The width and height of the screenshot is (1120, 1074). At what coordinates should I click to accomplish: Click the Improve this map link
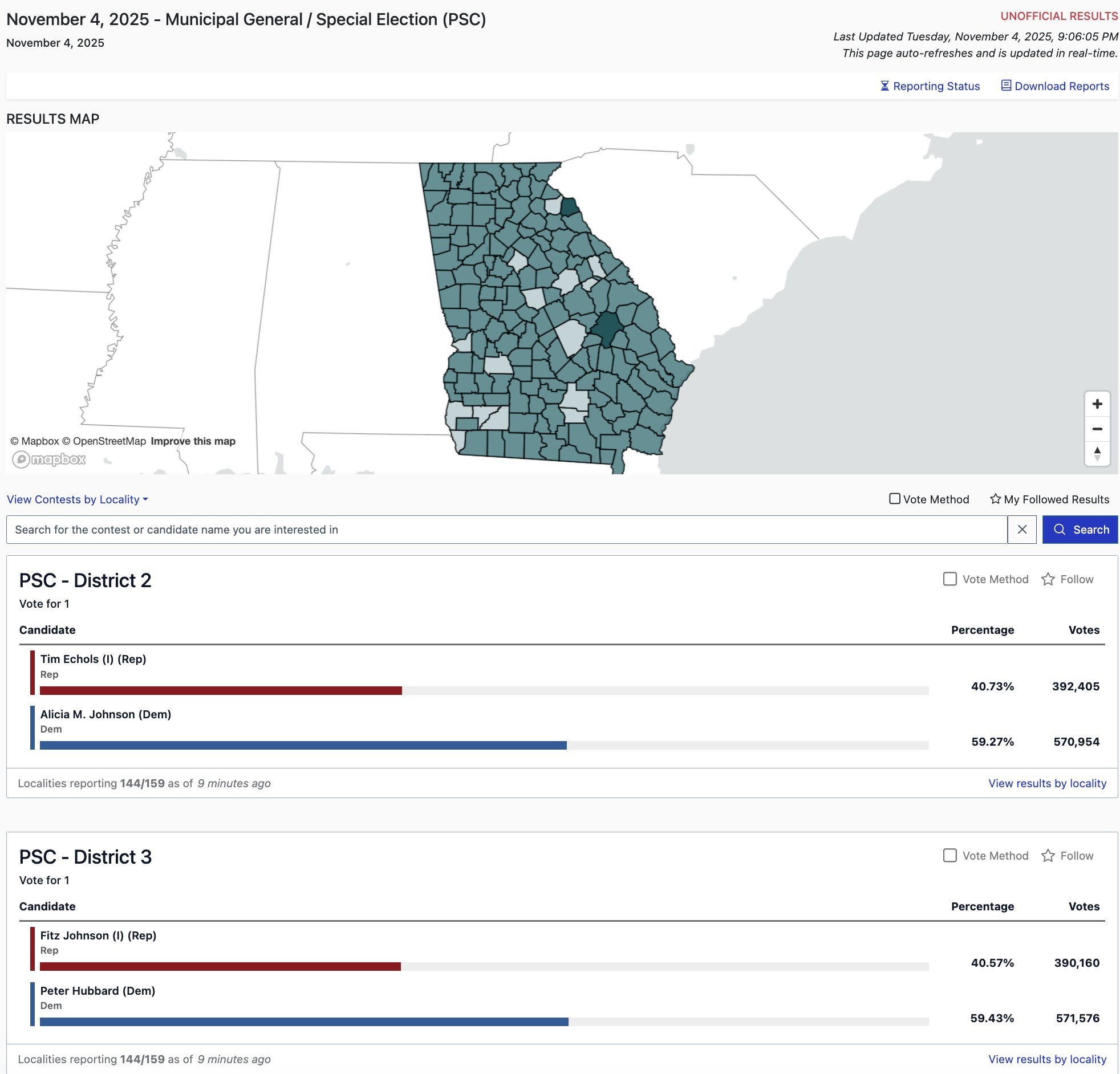193,441
